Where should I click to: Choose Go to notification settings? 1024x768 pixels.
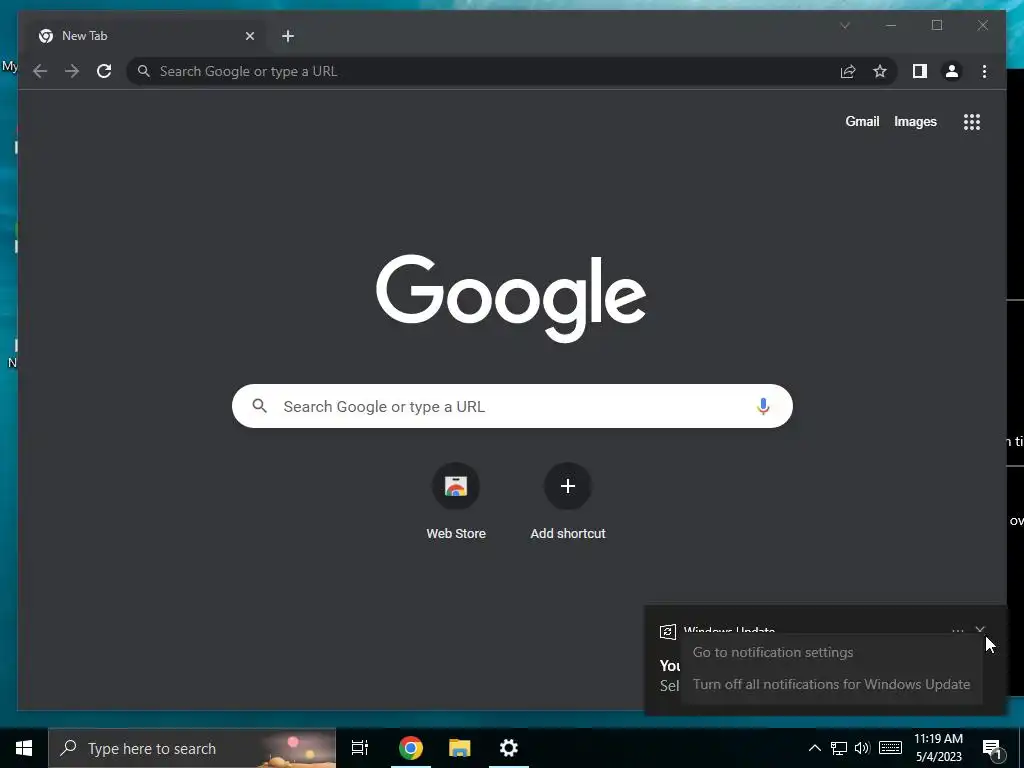pyautogui.click(x=773, y=652)
